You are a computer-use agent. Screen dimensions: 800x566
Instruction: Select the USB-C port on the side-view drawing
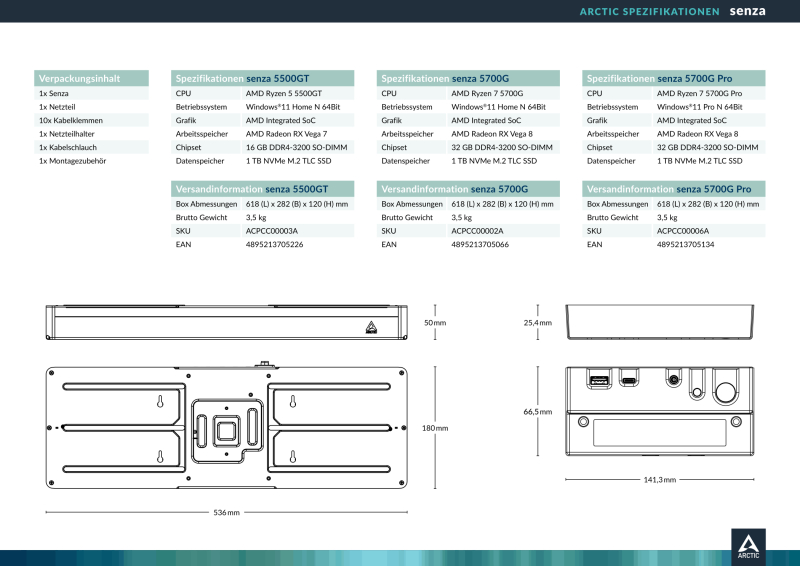coord(629,381)
